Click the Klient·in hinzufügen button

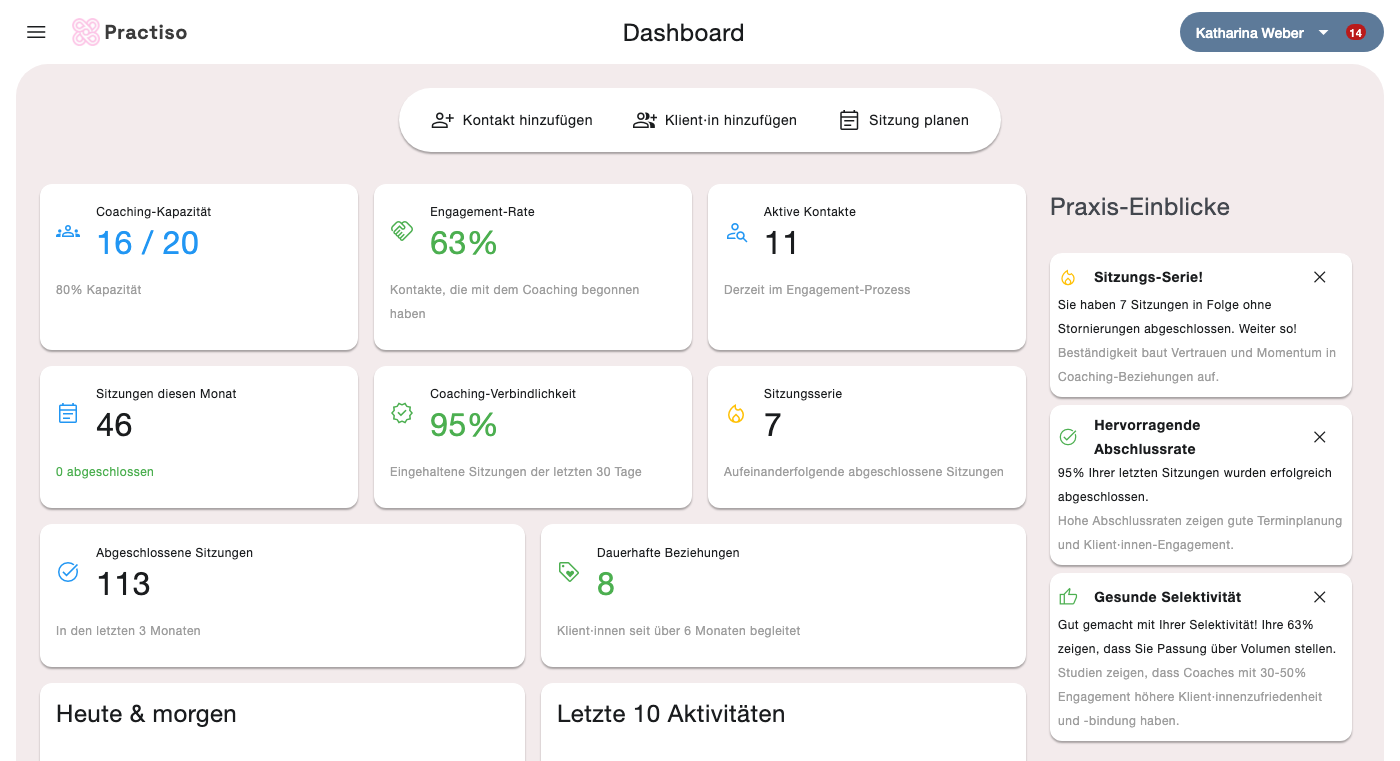[x=715, y=120]
